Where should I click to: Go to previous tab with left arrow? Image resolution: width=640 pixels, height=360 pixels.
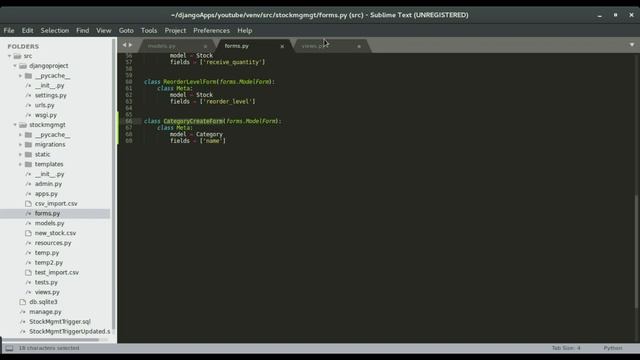pyautogui.click(x=124, y=45)
